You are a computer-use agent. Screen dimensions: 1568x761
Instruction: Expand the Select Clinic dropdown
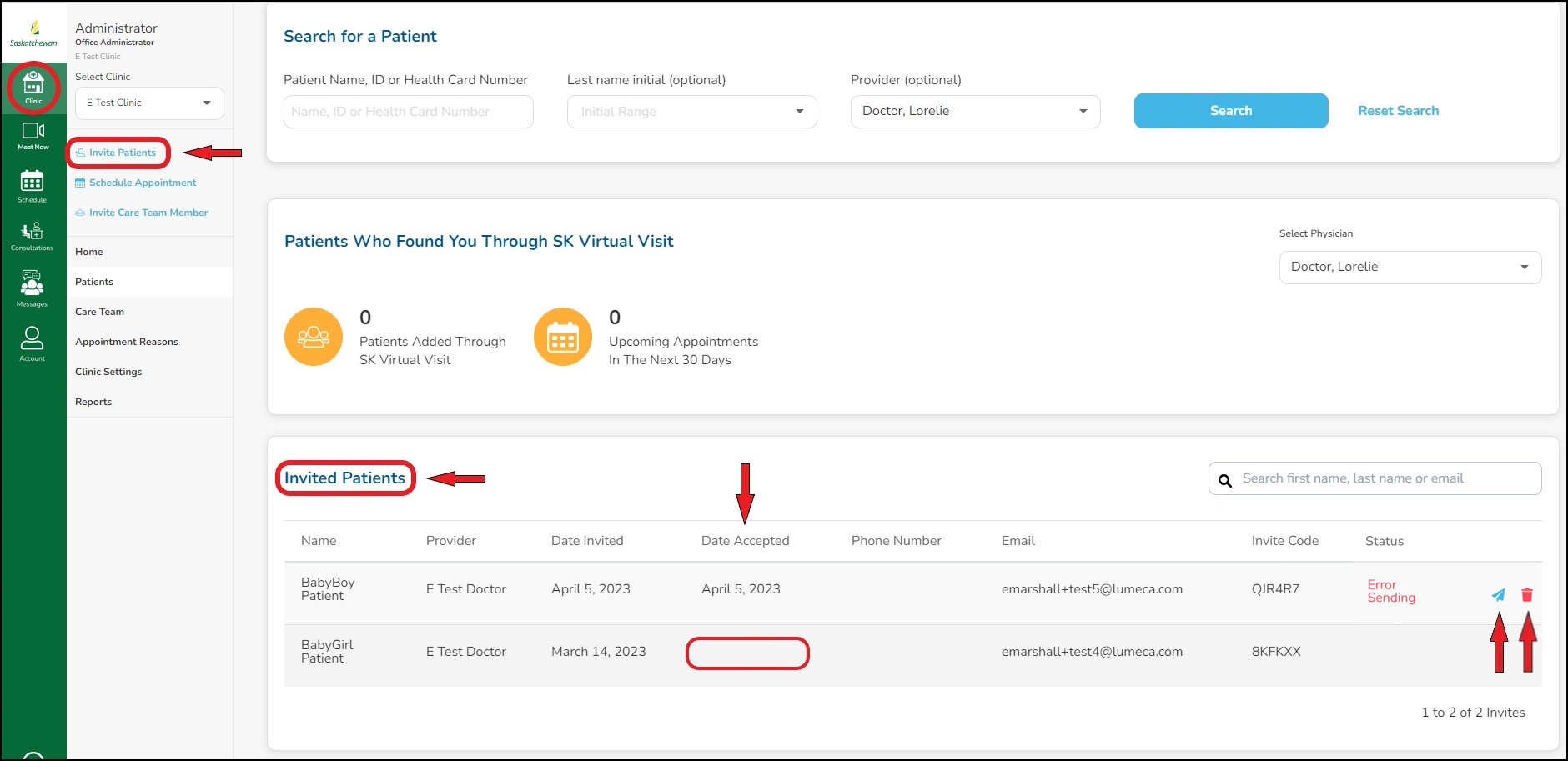pos(149,103)
